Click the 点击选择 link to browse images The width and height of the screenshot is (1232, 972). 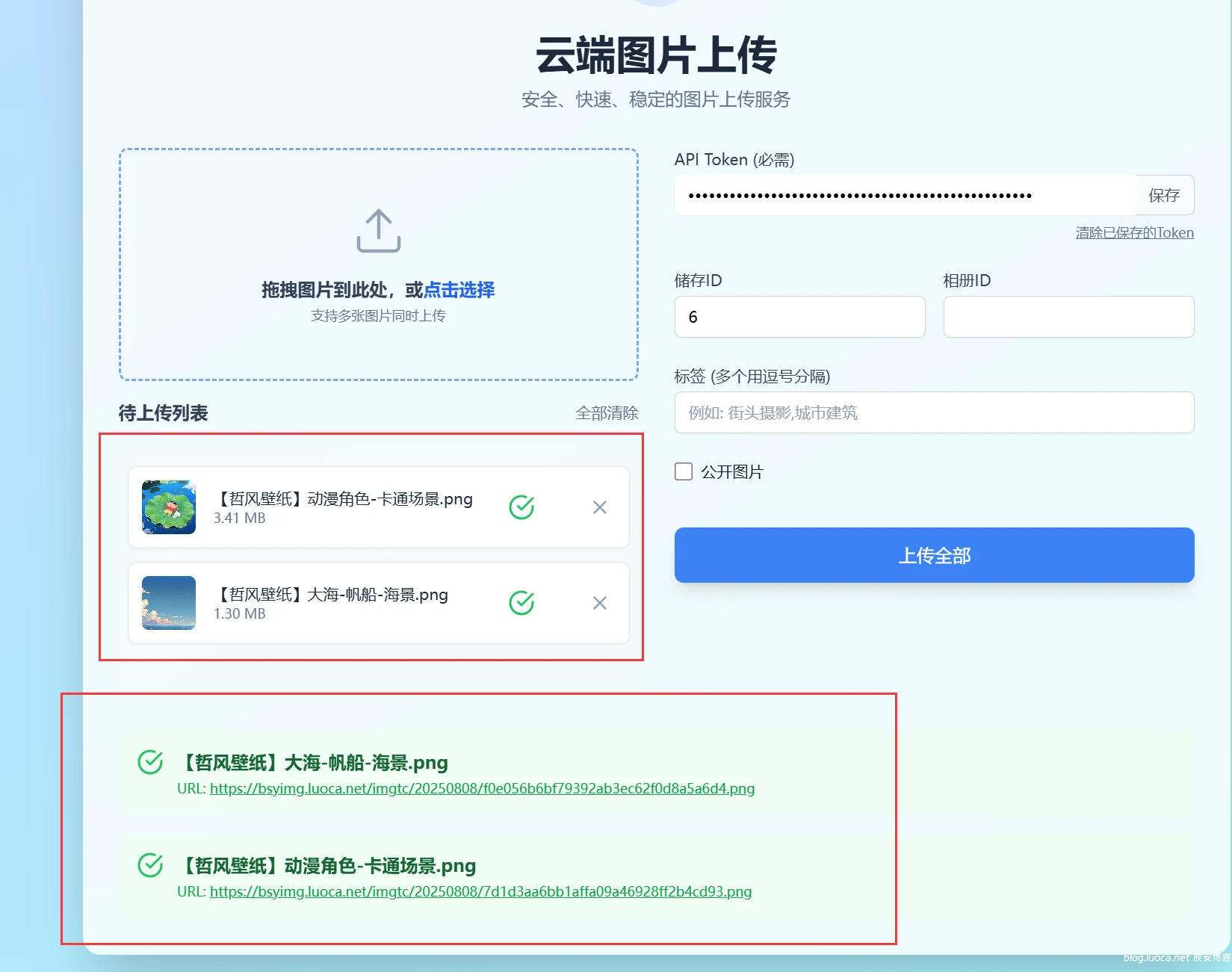pos(459,290)
